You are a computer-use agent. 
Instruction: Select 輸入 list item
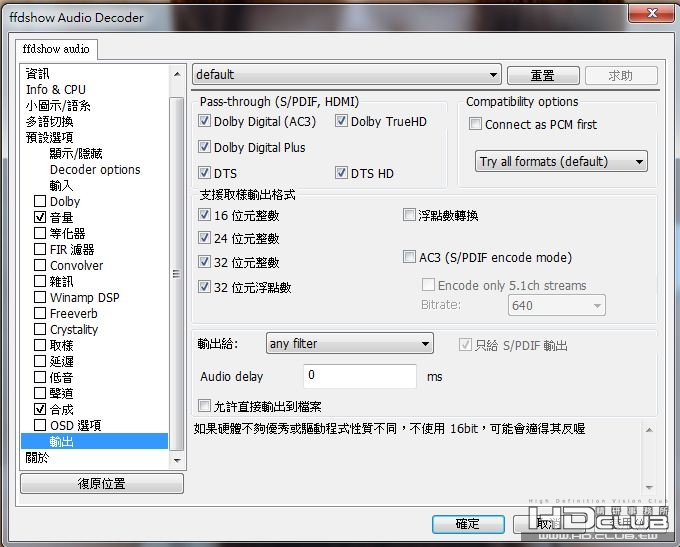tap(61, 185)
